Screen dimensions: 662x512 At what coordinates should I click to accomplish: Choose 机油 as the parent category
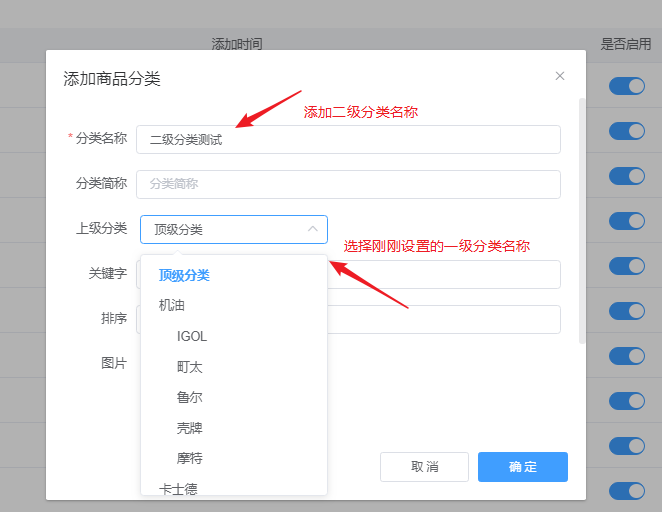(172, 305)
